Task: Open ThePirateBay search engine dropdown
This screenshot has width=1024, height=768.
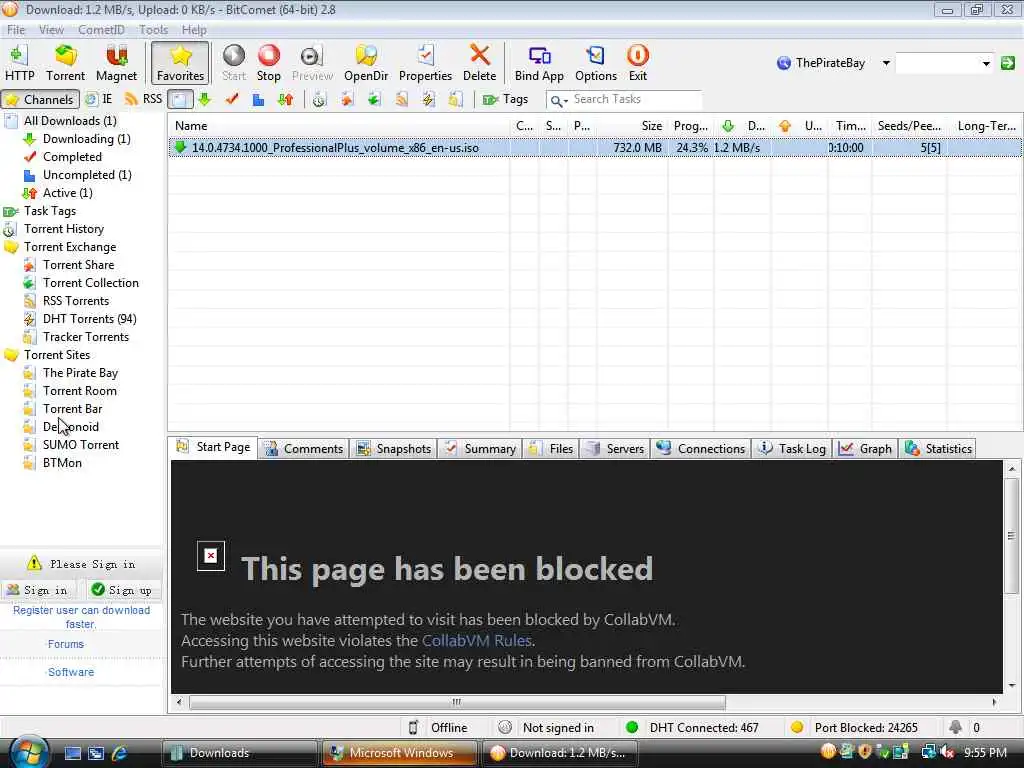Action: pos(886,63)
